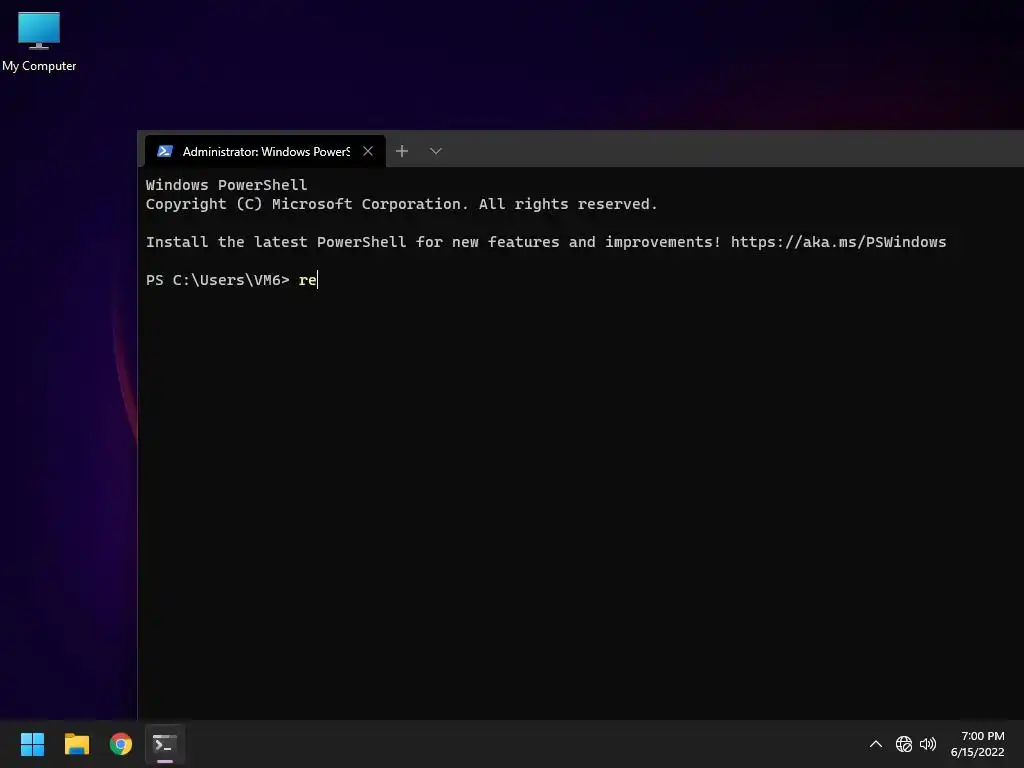Launch File Explorer from the taskbar
Viewport: 1024px width, 768px height.
[x=76, y=744]
